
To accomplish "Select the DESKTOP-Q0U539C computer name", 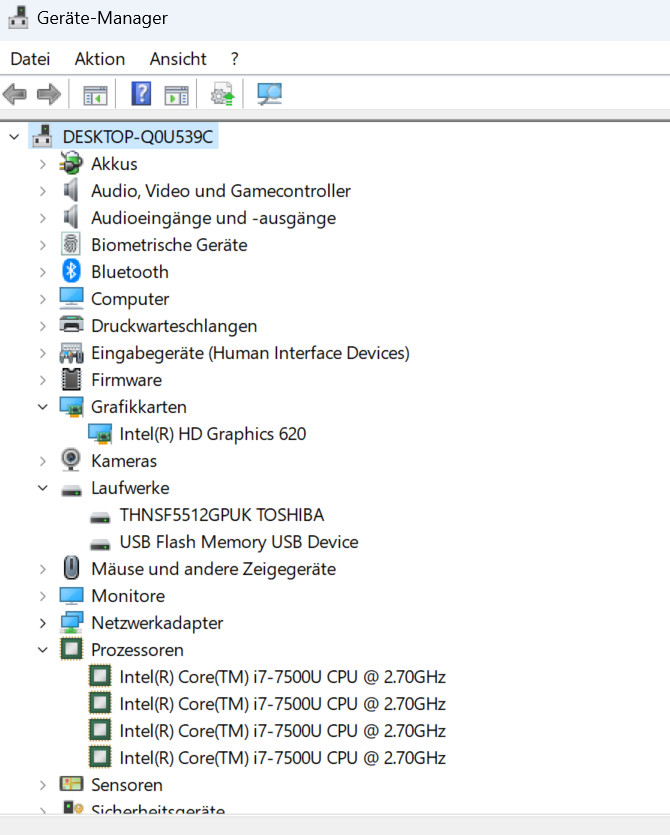I will point(137,137).
